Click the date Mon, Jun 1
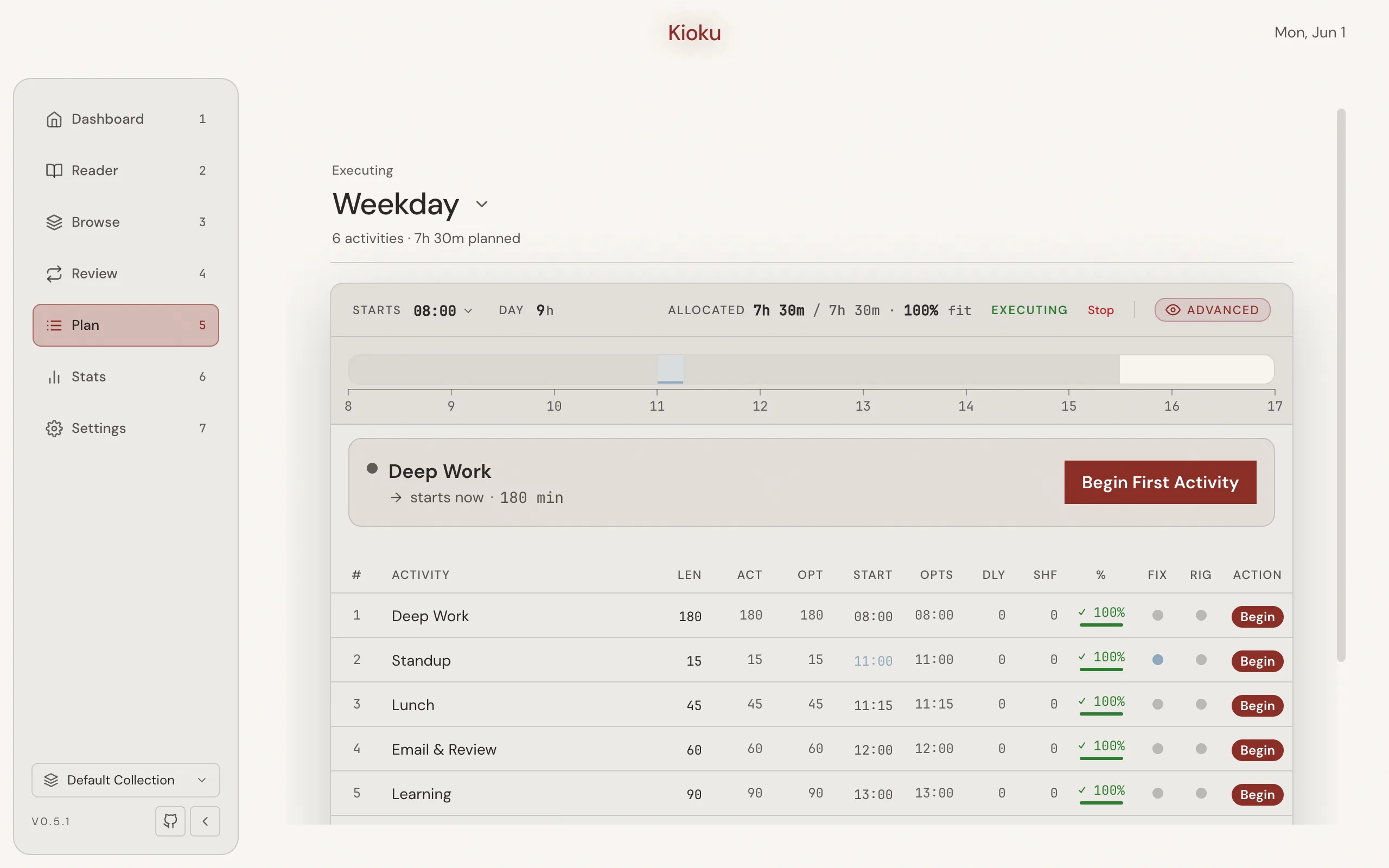The width and height of the screenshot is (1389, 868). (x=1310, y=32)
